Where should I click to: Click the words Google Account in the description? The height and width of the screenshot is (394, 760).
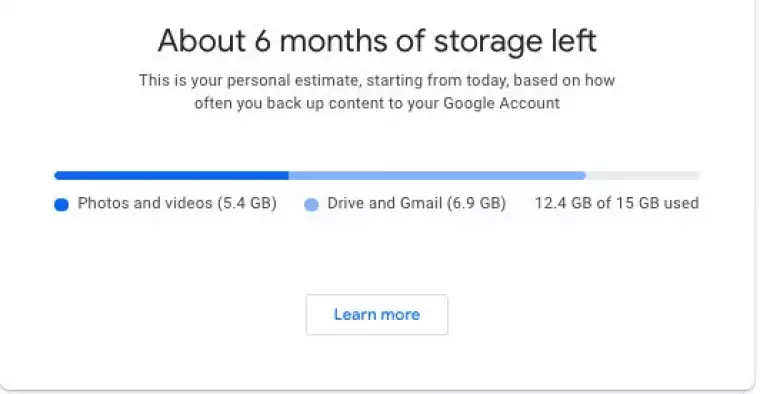pyautogui.click(x=502, y=103)
